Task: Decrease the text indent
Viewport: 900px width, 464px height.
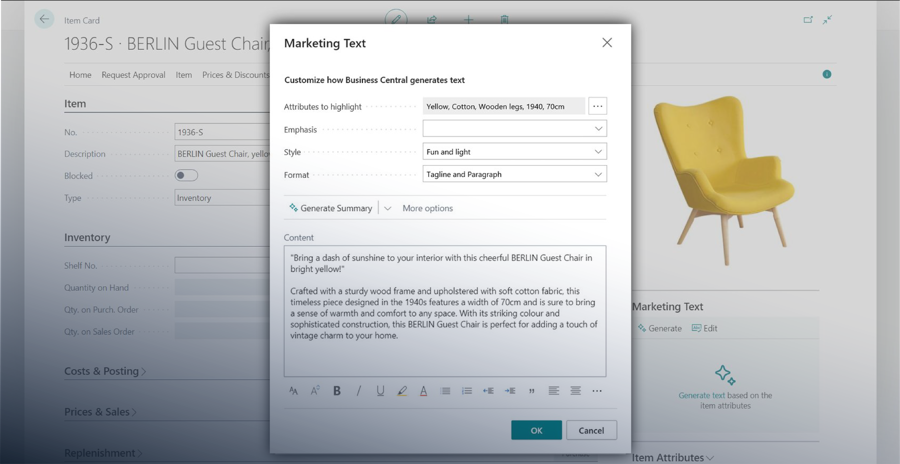Action: tap(488, 390)
